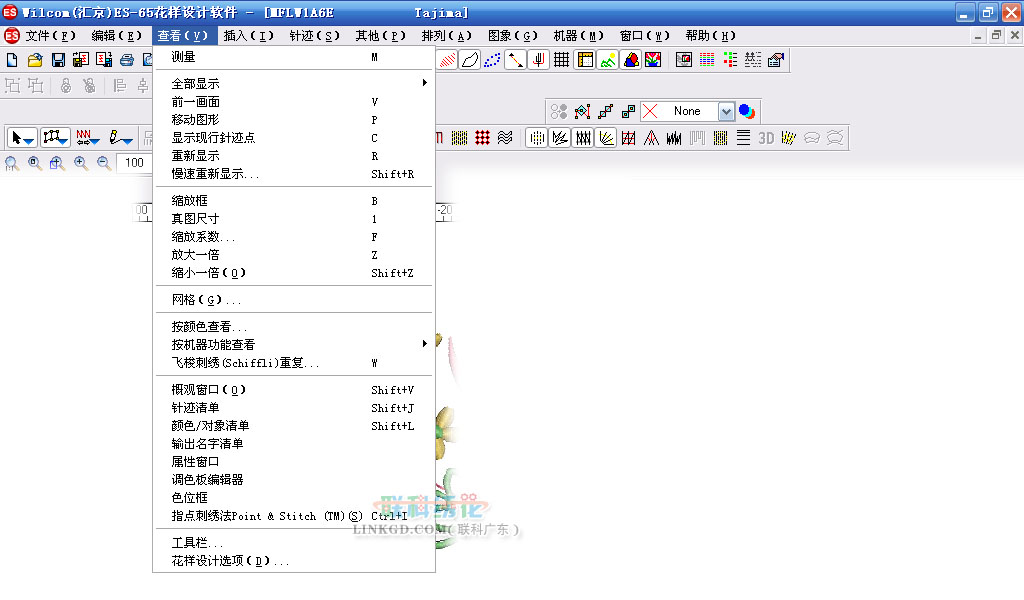Image resolution: width=1024 pixels, height=600 pixels.
Task: Click the red dotted grid stitch icon
Action: click(x=483, y=138)
